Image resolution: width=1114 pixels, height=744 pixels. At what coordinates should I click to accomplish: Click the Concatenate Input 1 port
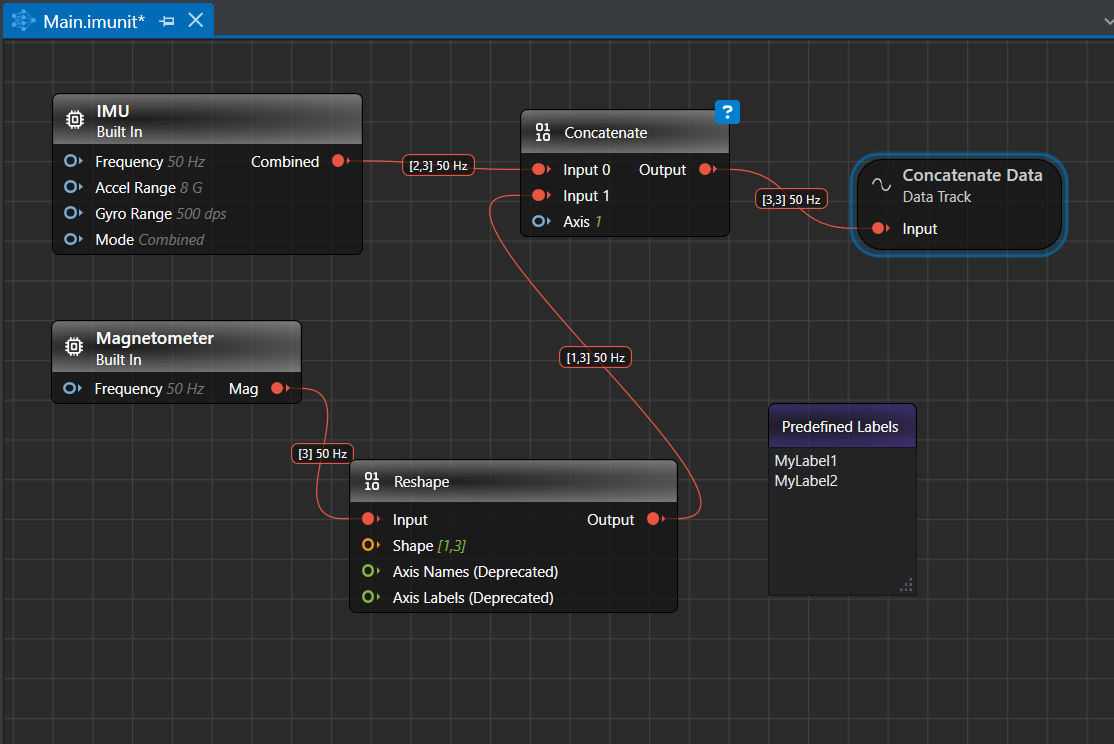coord(541,195)
